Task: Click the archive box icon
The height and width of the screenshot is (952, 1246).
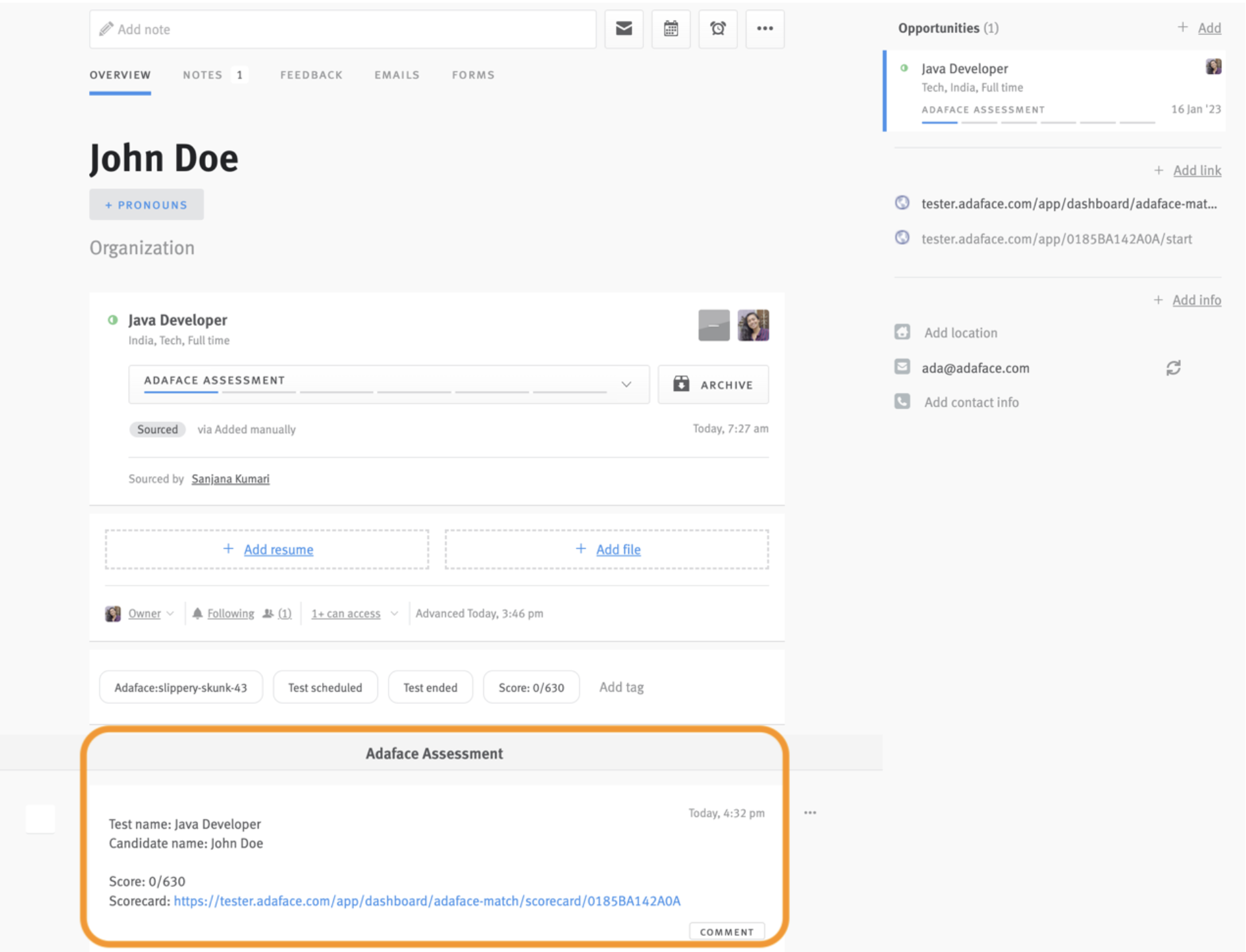Action: coord(681,384)
